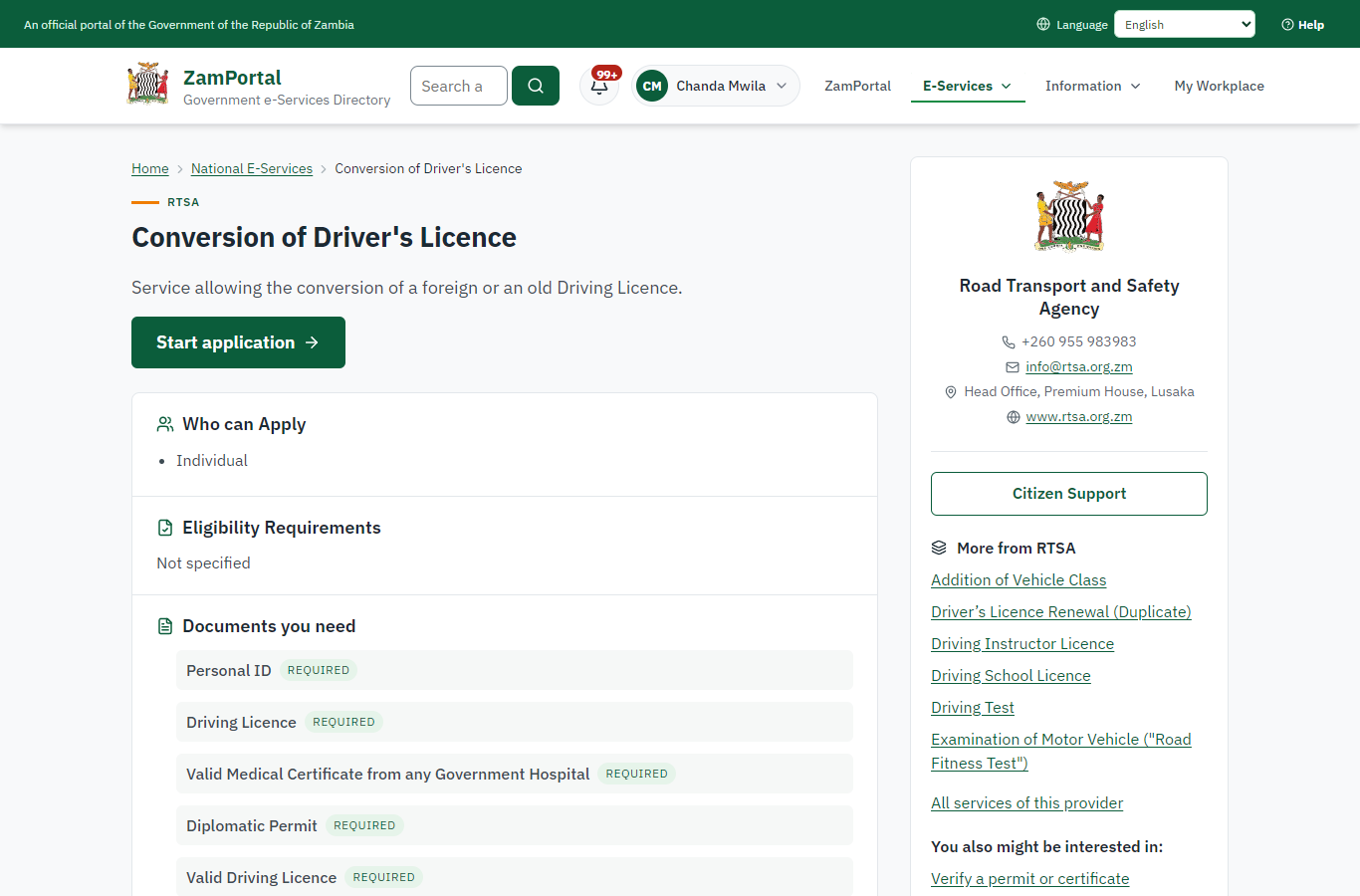Image resolution: width=1360 pixels, height=896 pixels.
Task: Open the Driving Instructor Licence link
Action: (1022, 644)
